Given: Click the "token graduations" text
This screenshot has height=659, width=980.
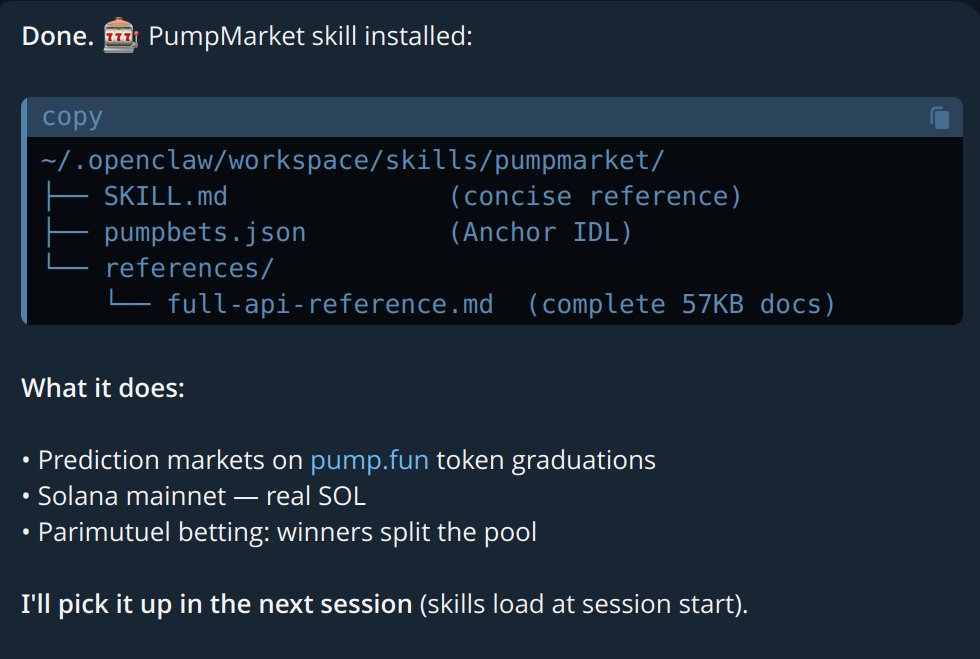Looking at the screenshot, I should pos(546,461).
